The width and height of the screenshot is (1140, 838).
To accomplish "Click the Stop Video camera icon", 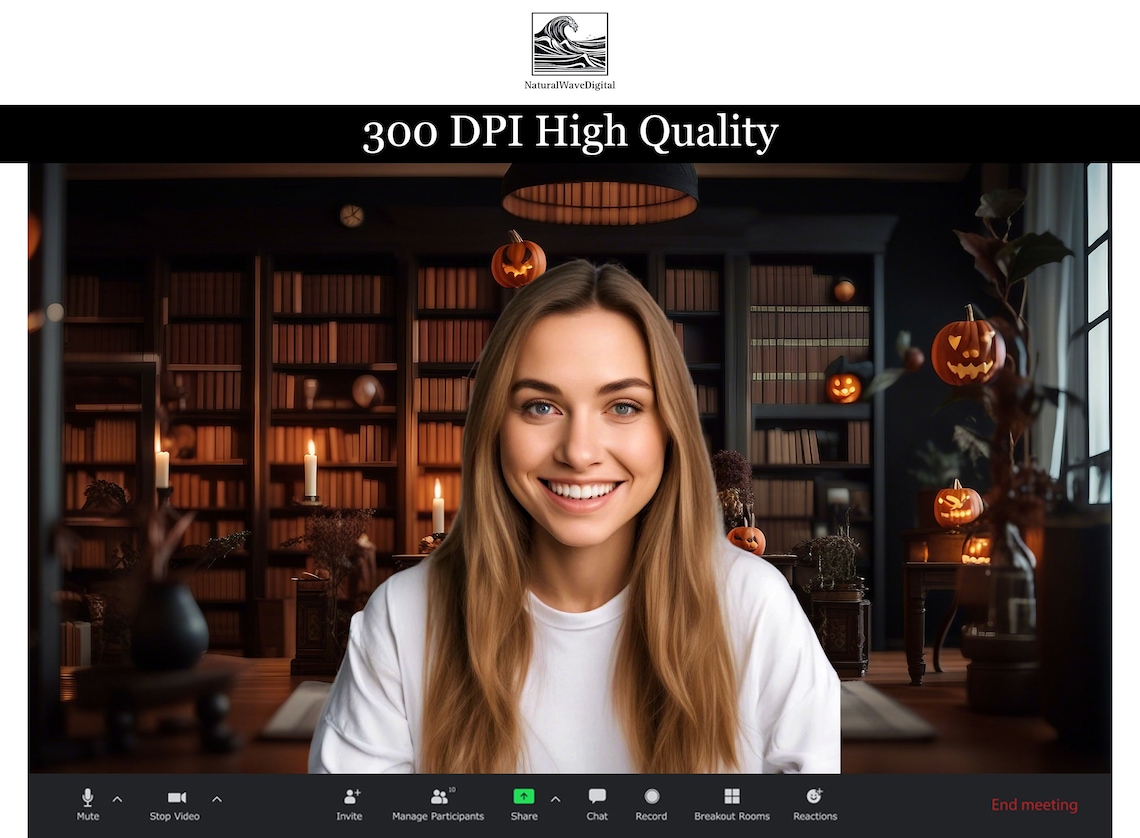I will [177, 797].
